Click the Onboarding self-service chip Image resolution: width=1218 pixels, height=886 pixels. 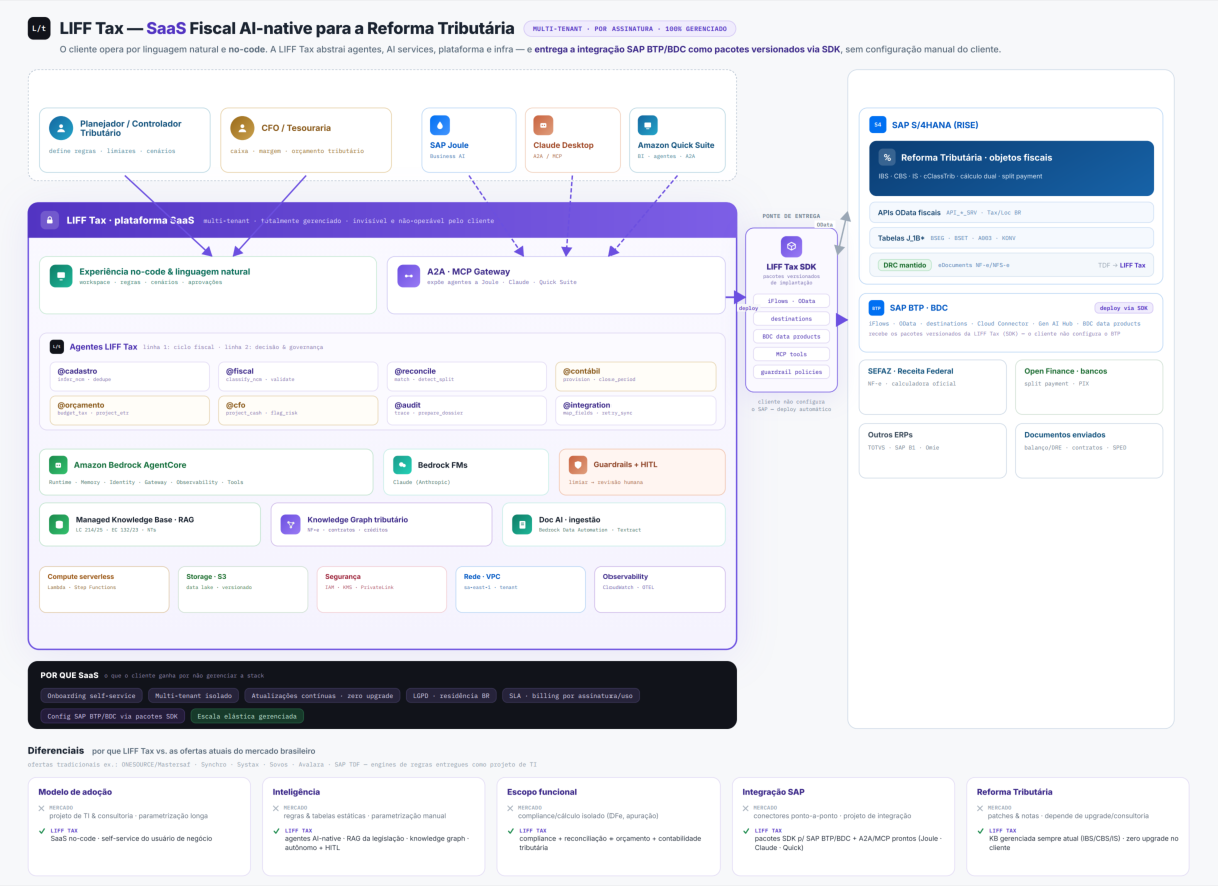pyautogui.click(x=92, y=695)
